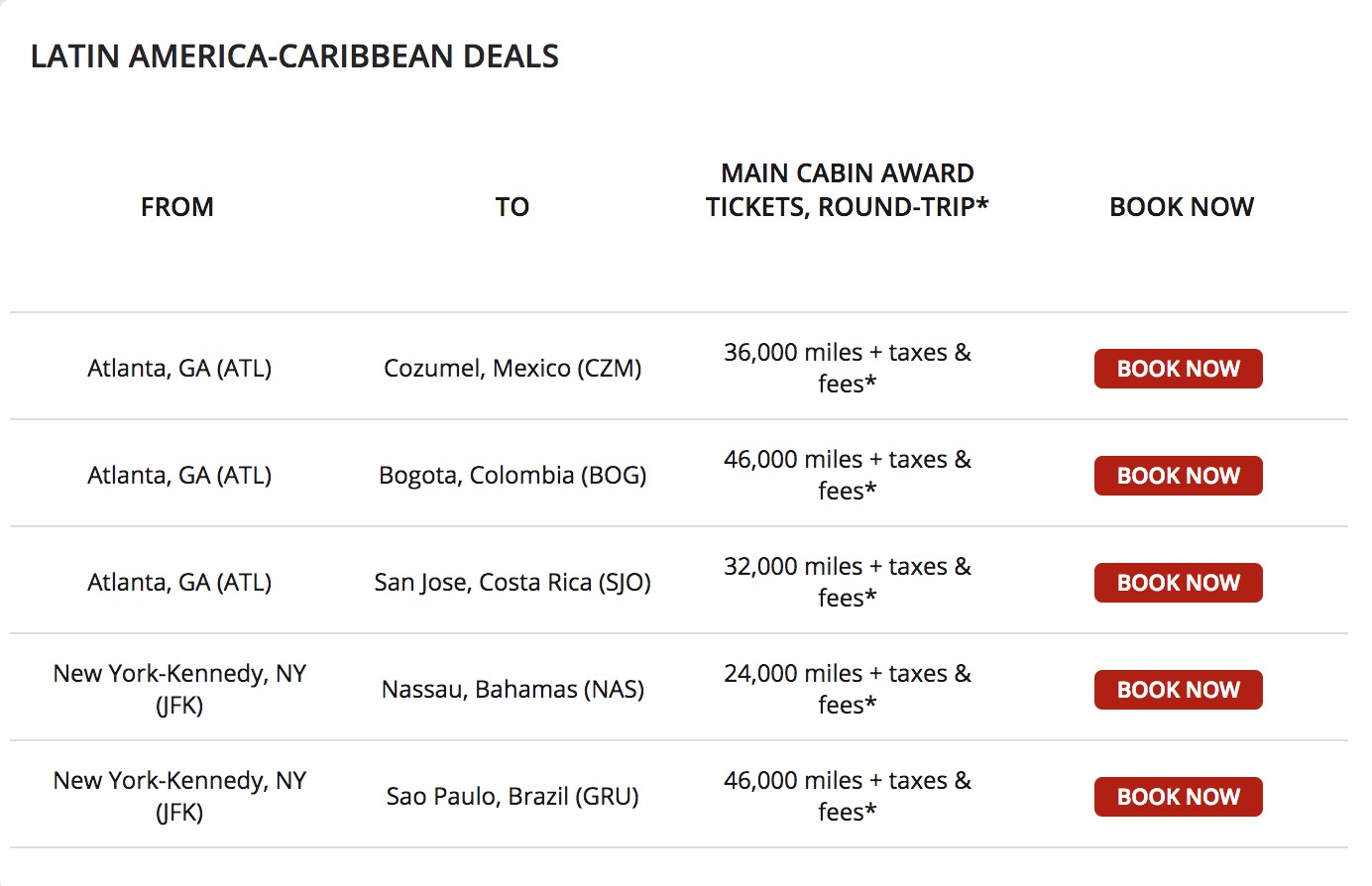Select the Cozumel, Mexico (CZM) destination cell
1372x886 pixels.
[x=513, y=369]
